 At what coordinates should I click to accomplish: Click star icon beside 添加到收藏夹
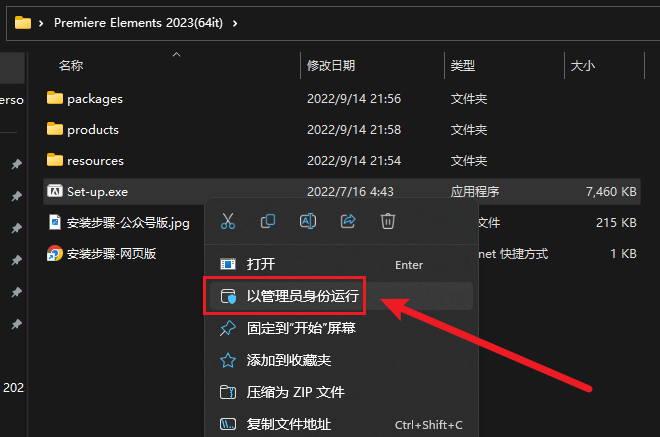click(228, 360)
